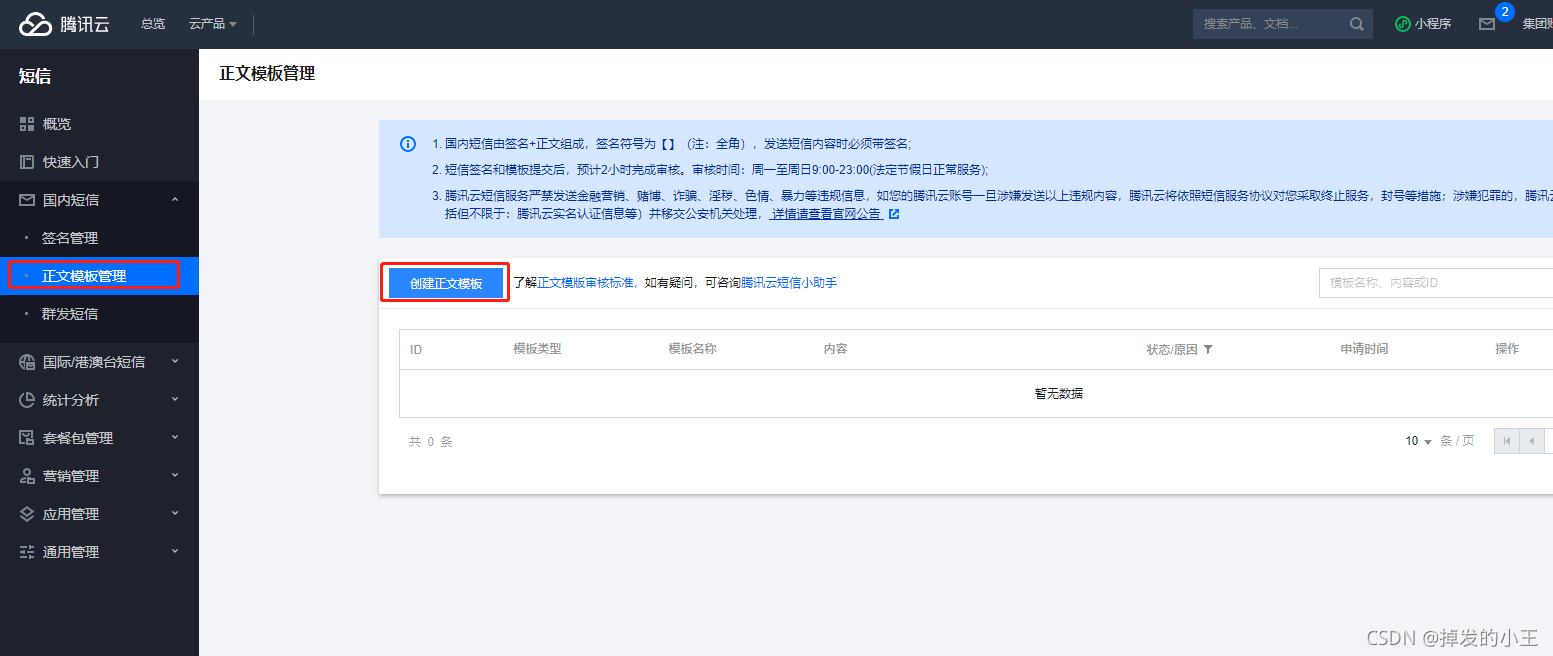Select 正文模板管理 submenu item
This screenshot has width=1553, height=656.
(99, 276)
